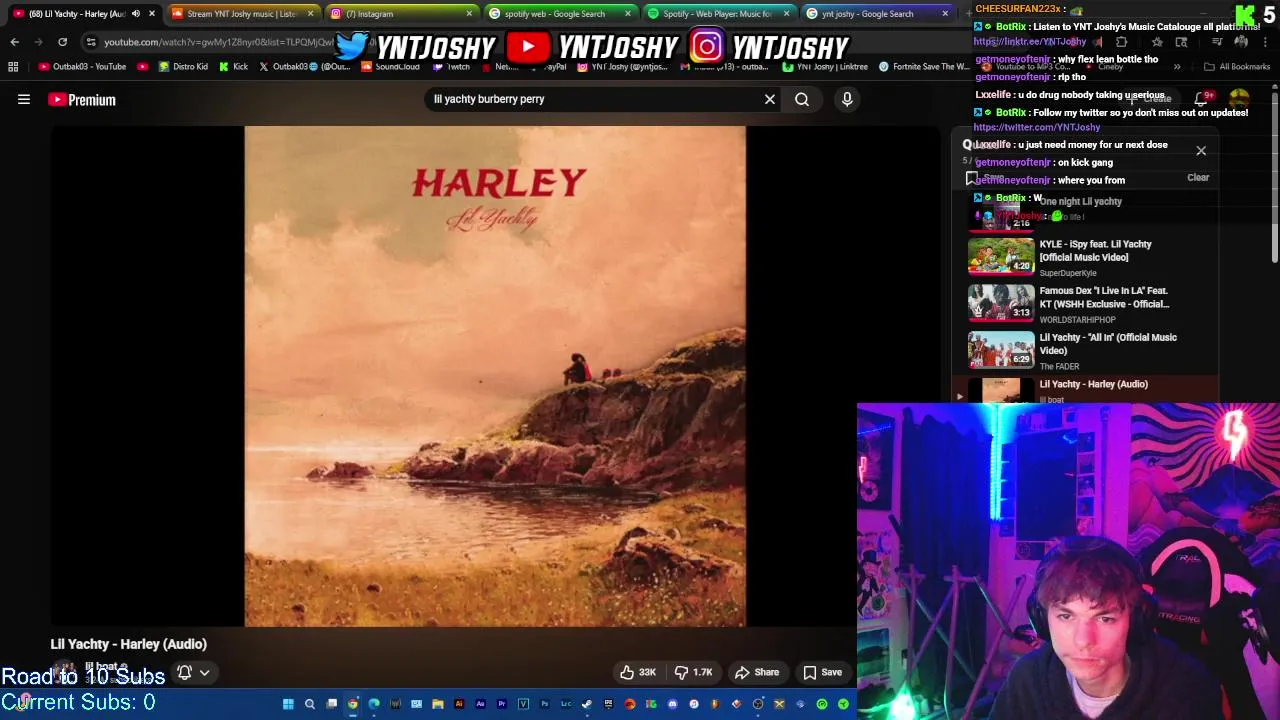Open OBS Studio from the taskbar
Screen dimensions: 1280x720
point(757,704)
